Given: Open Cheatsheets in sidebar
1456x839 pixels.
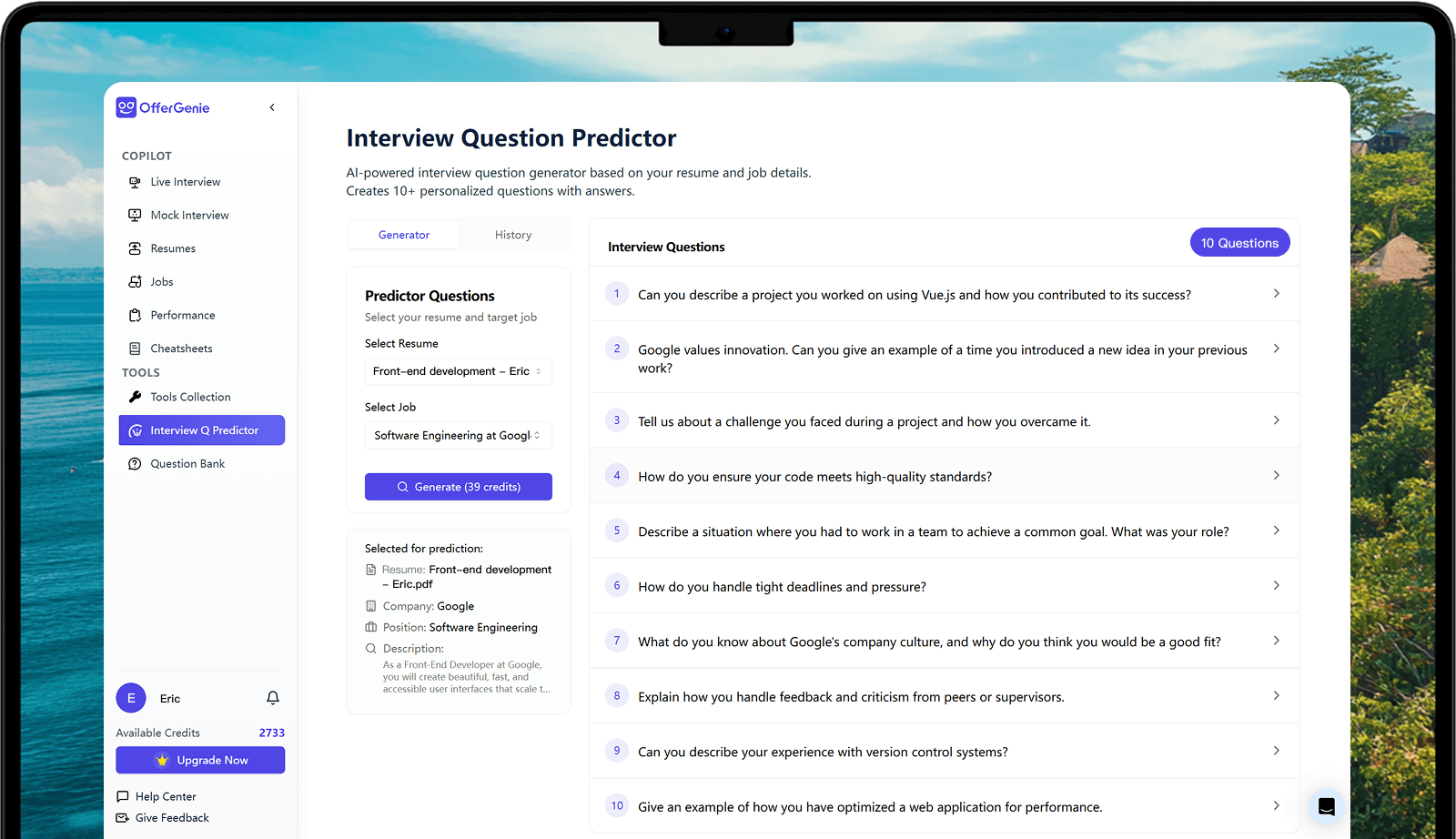Looking at the screenshot, I should pyautogui.click(x=181, y=349).
